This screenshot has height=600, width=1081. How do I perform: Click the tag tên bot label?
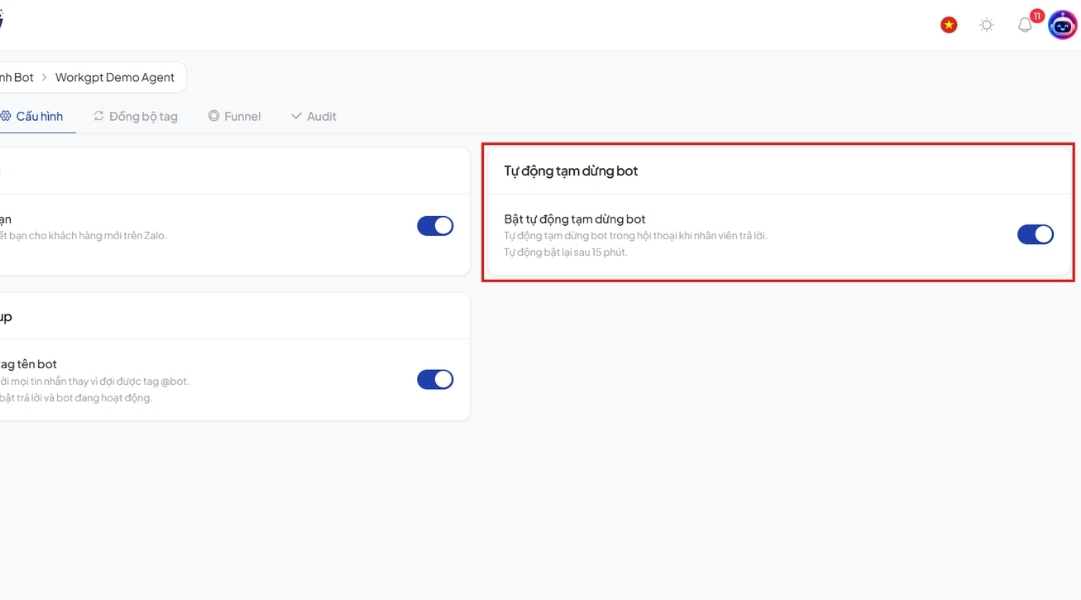pyautogui.click(x=28, y=364)
